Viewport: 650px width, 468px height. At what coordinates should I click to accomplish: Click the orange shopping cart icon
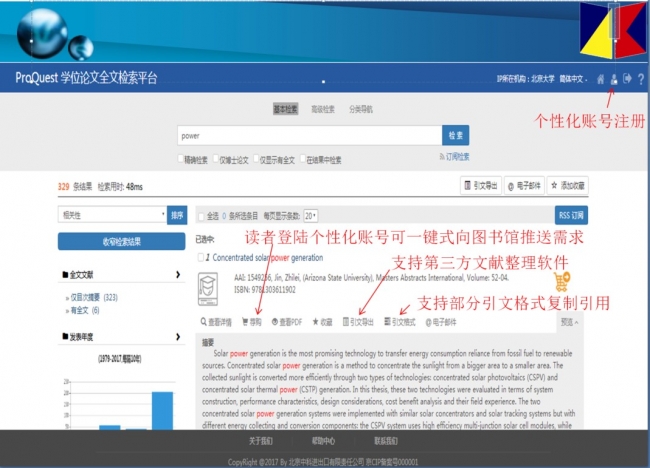(562, 281)
